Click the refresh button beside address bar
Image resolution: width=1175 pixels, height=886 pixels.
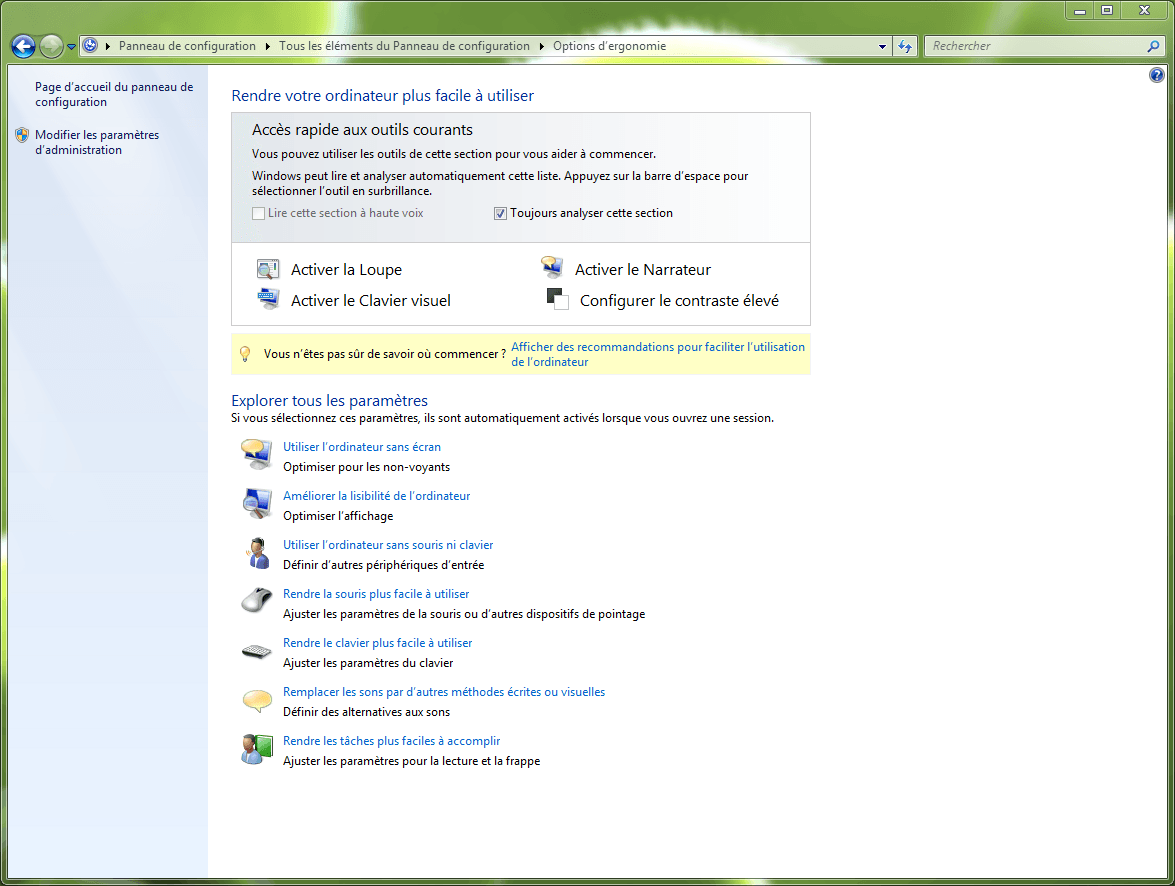(x=905, y=46)
